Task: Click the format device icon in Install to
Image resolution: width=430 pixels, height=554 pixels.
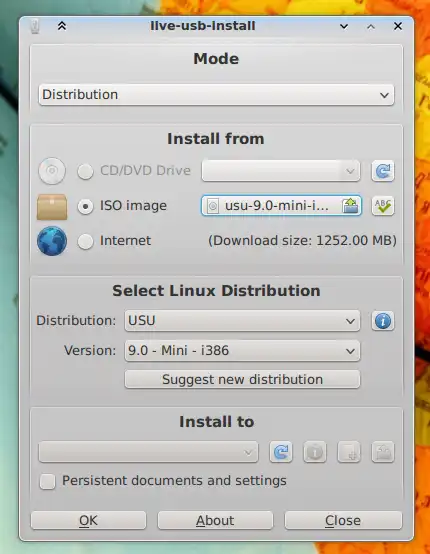Action: pos(349,452)
